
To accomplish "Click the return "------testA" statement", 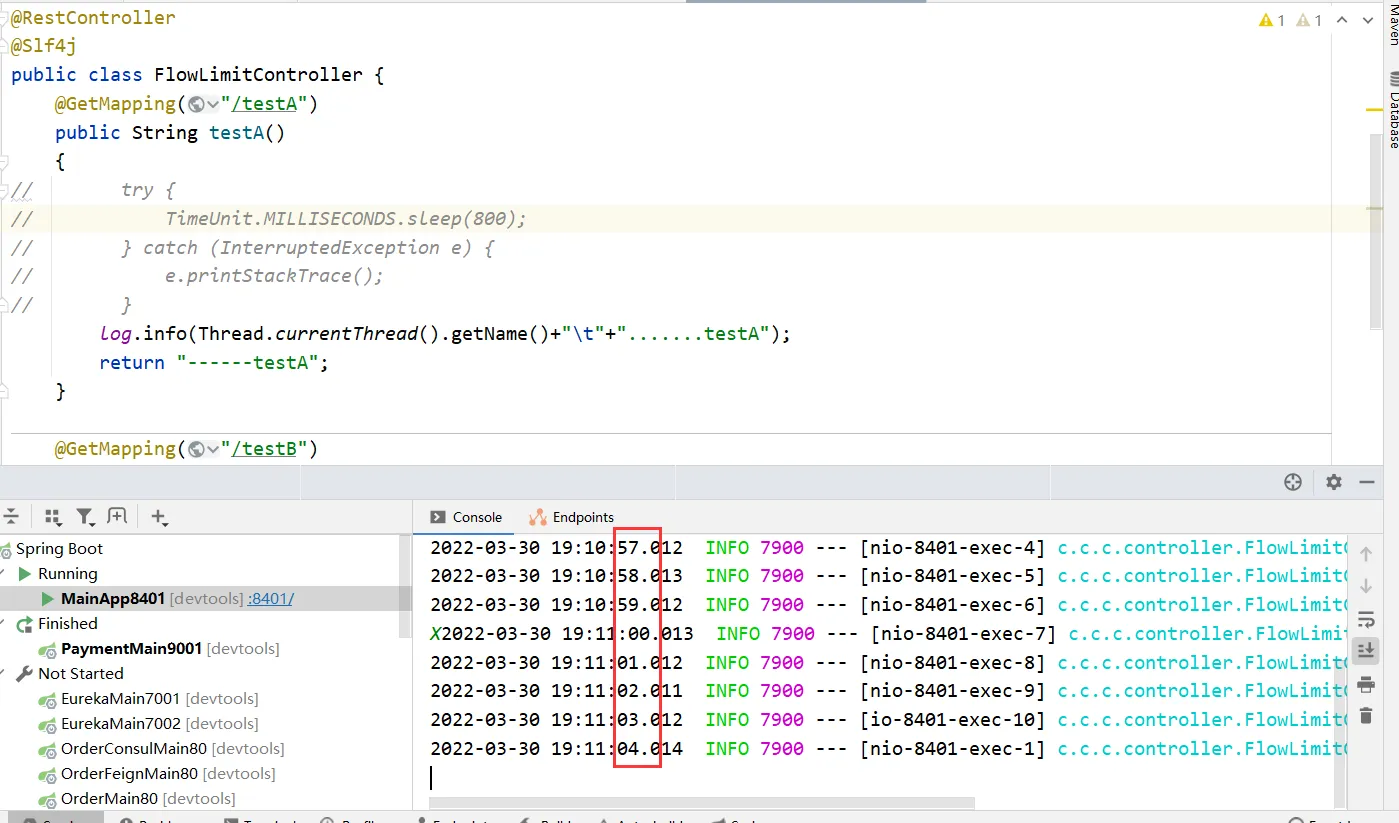I will (x=214, y=363).
